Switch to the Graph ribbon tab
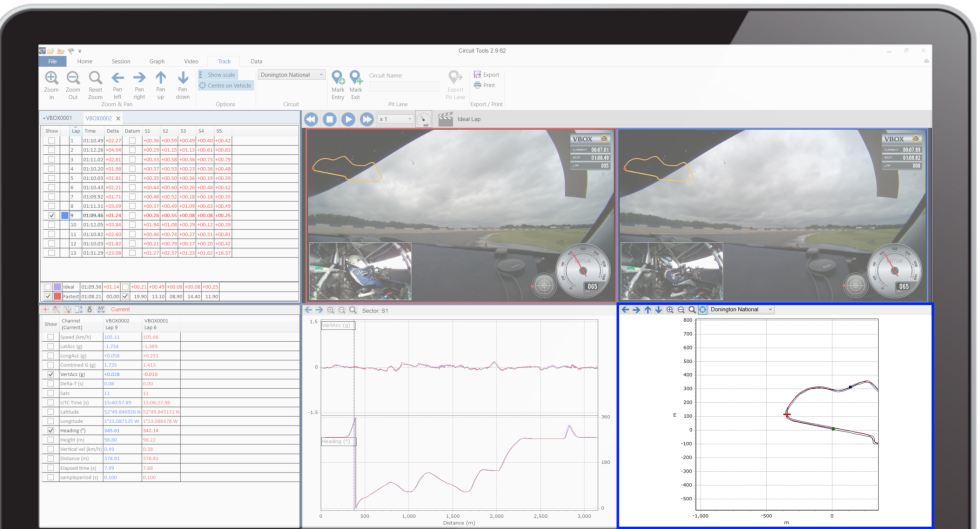The height and width of the screenshot is (529, 980). coord(157,61)
